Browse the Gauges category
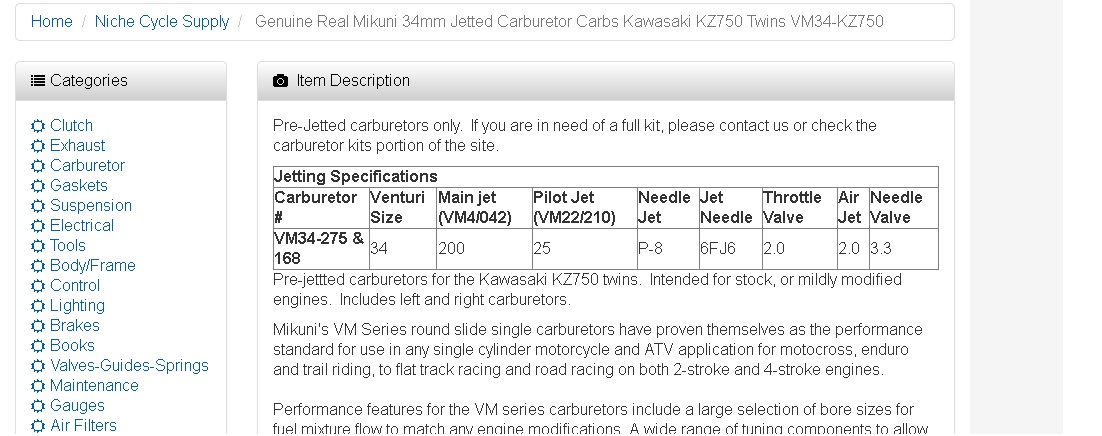Image resolution: width=1102 pixels, height=436 pixels. tap(77, 406)
